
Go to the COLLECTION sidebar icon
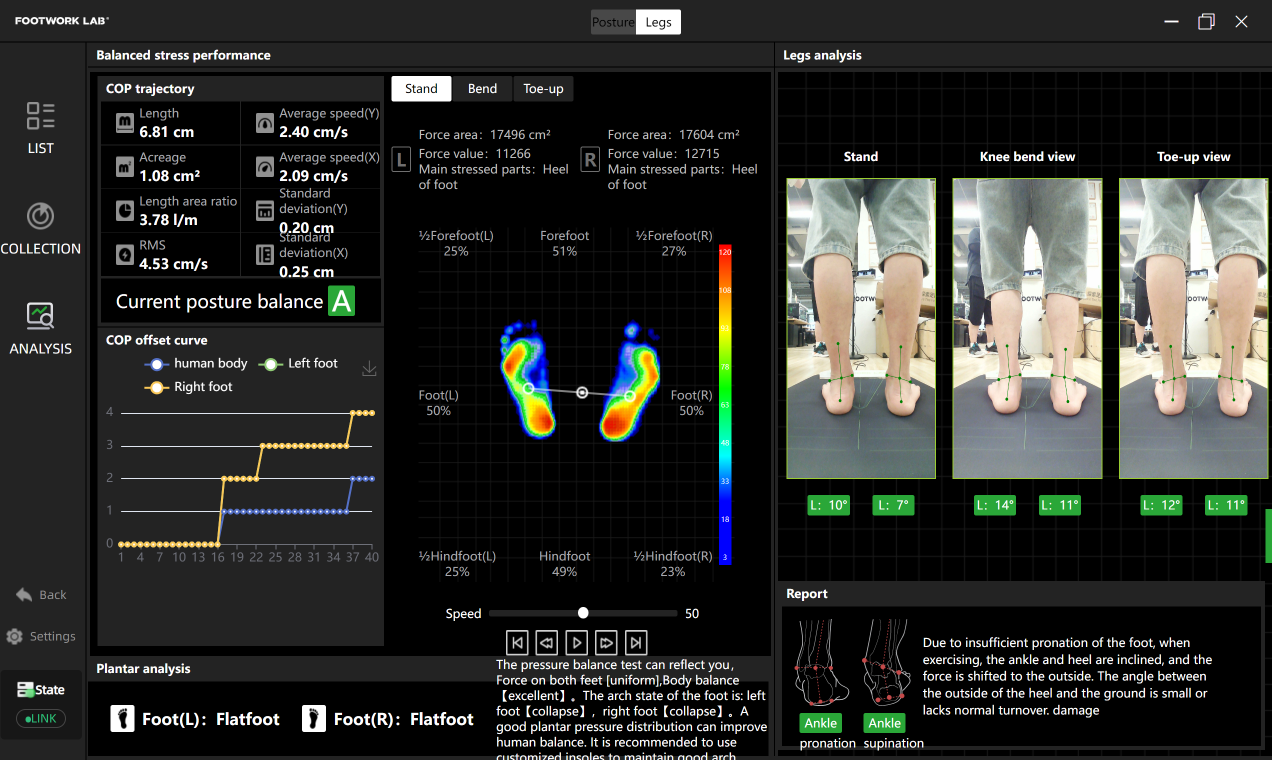click(41, 228)
